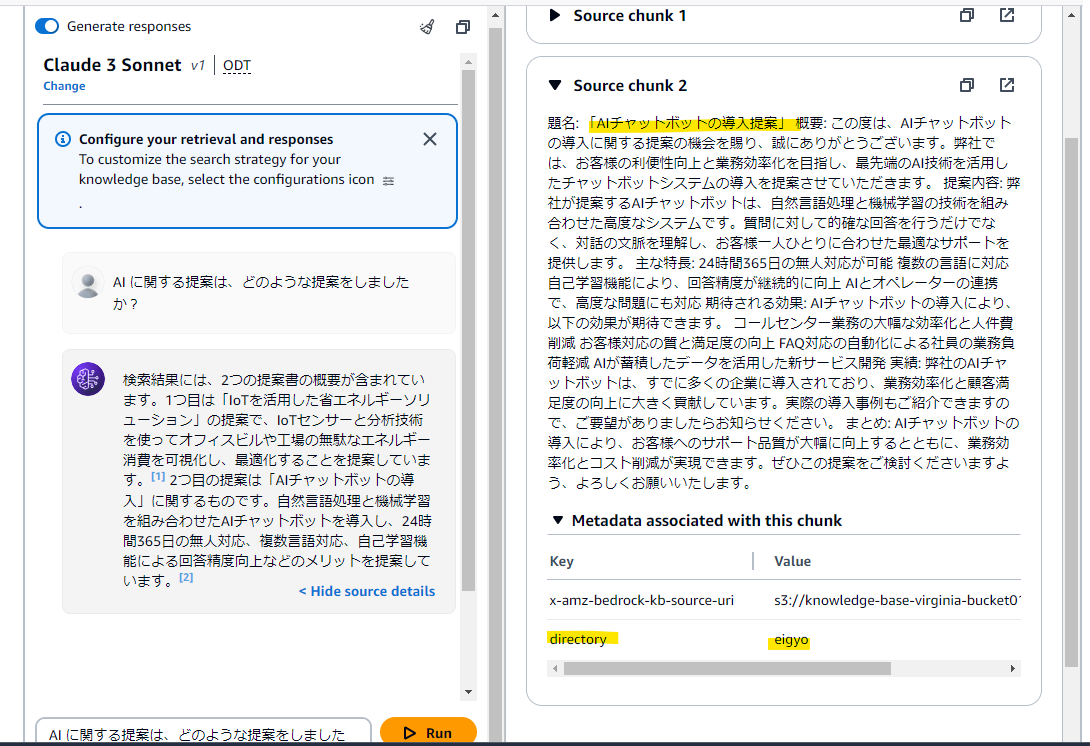Screen dimensions: 1090x746
Task: Click citation [2] in the response
Action: coord(186,578)
